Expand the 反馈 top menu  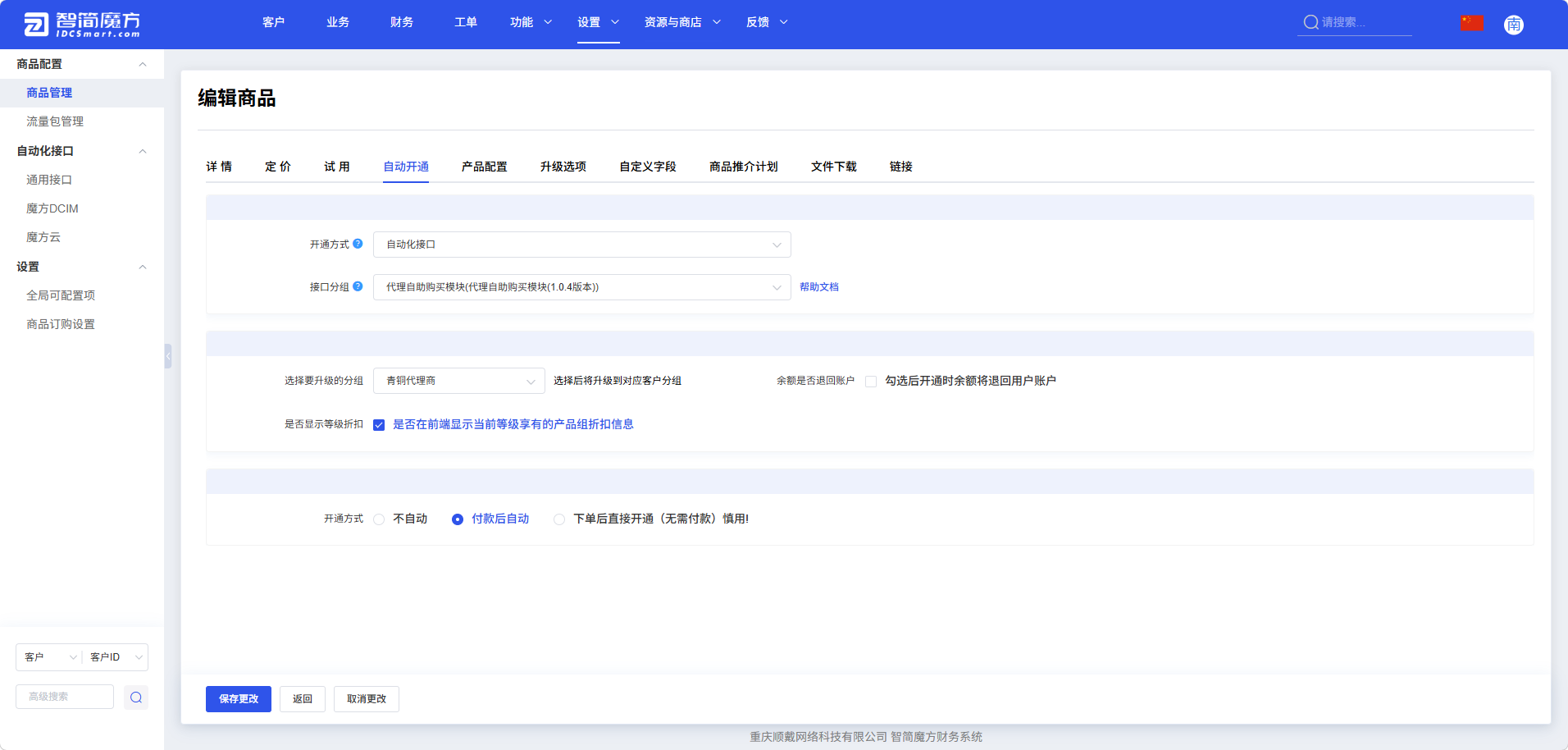[767, 22]
